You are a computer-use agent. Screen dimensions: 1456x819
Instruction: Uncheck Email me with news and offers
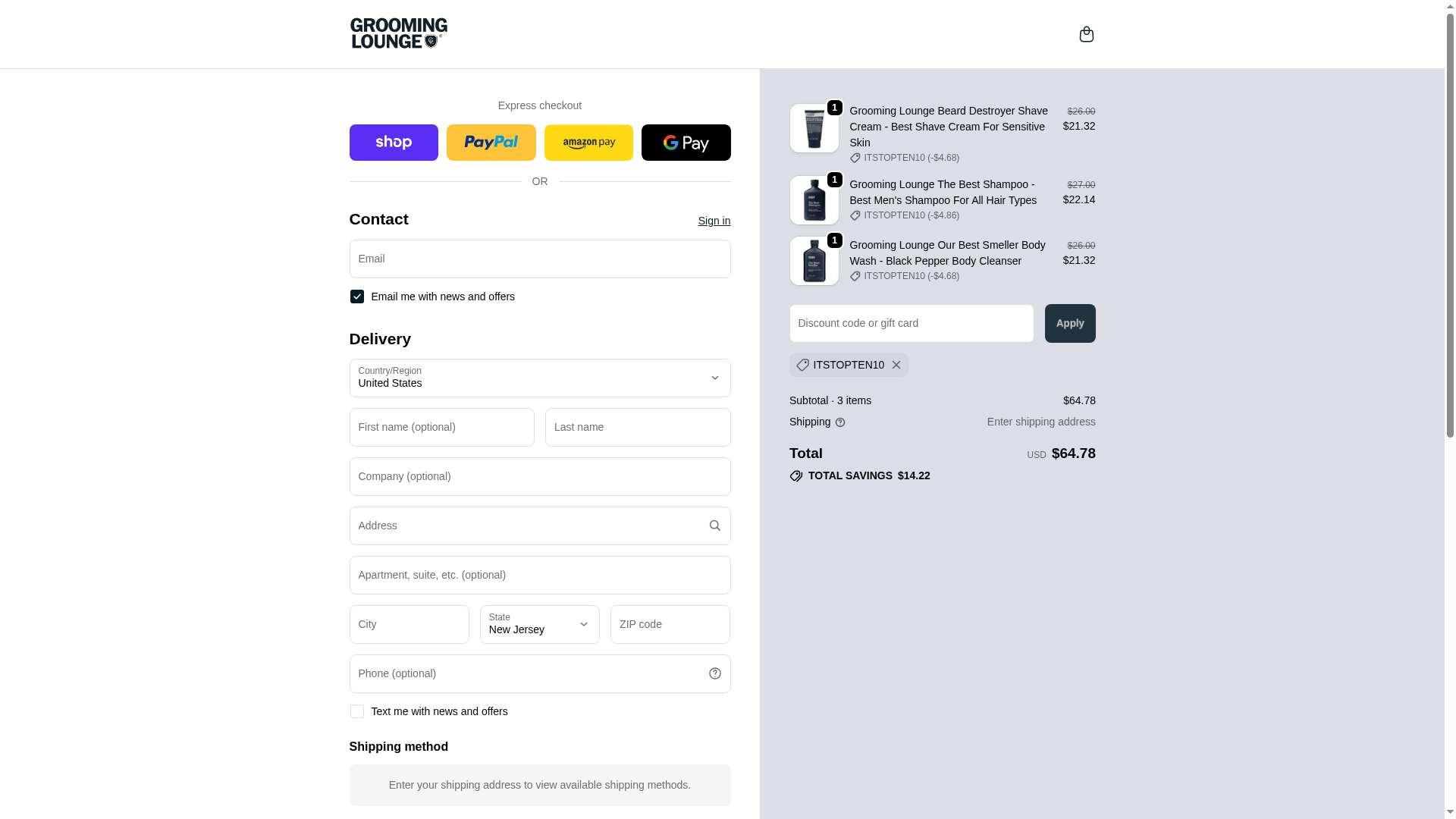(x=357, y=297)
